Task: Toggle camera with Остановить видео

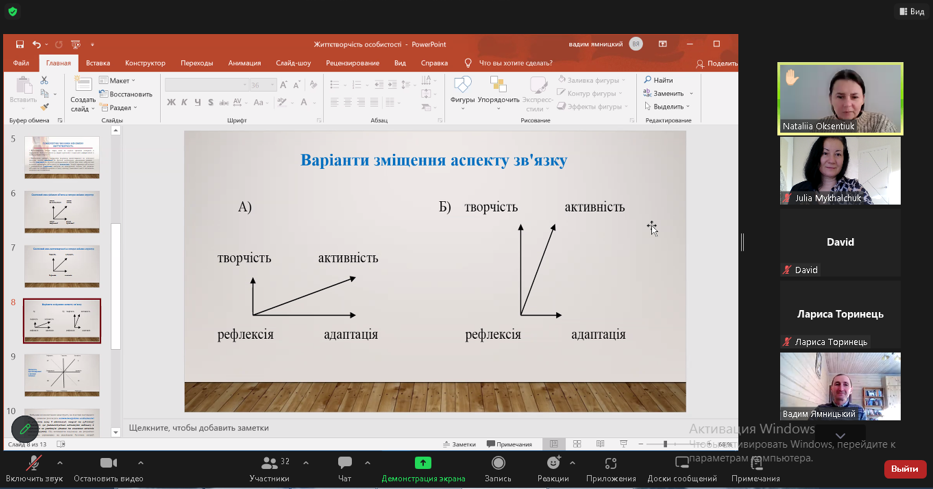Action: click(108, 469)
